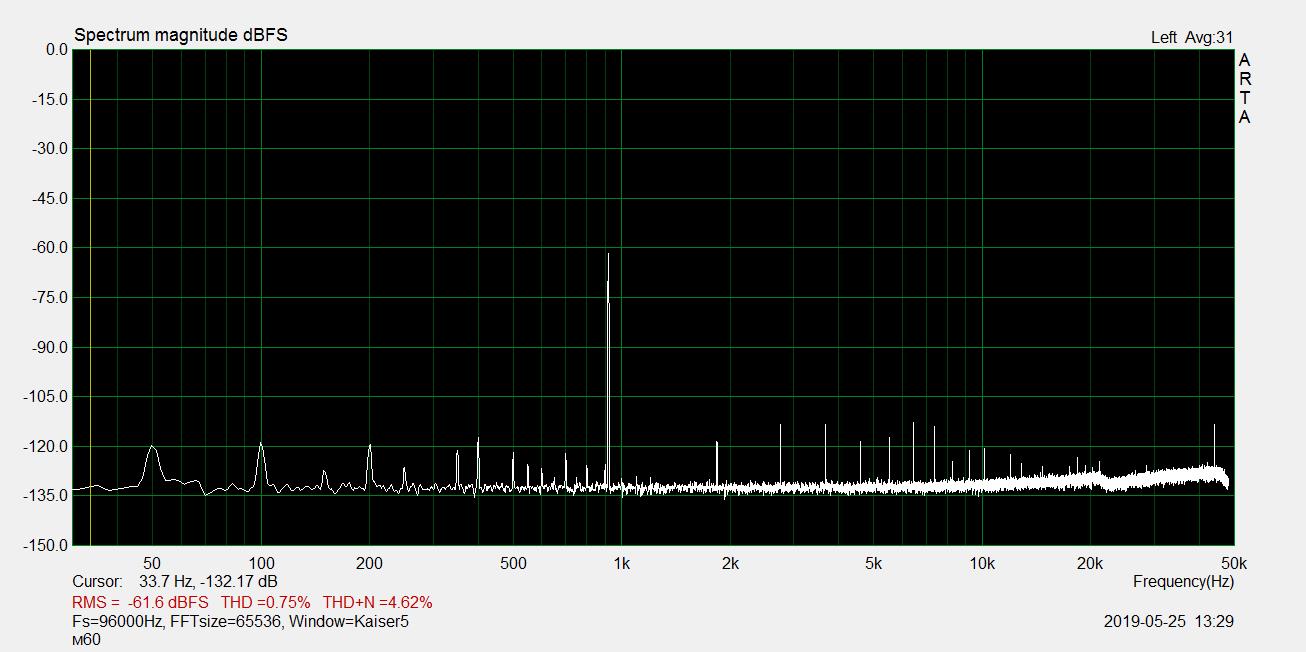Click the '20k' x-axis label
The height and width of the screenshot is (652, 1306).
click(x=1090, y=564)
